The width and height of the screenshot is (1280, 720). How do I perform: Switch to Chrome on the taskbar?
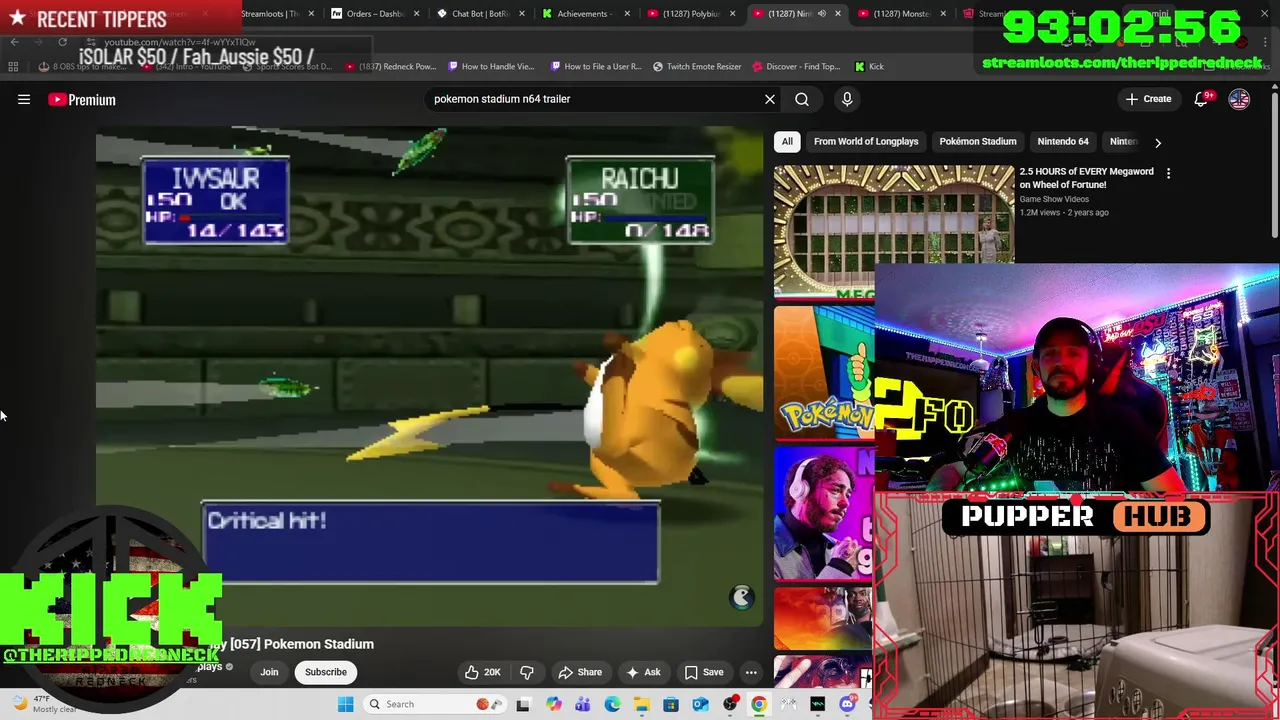tap(758, 704)
